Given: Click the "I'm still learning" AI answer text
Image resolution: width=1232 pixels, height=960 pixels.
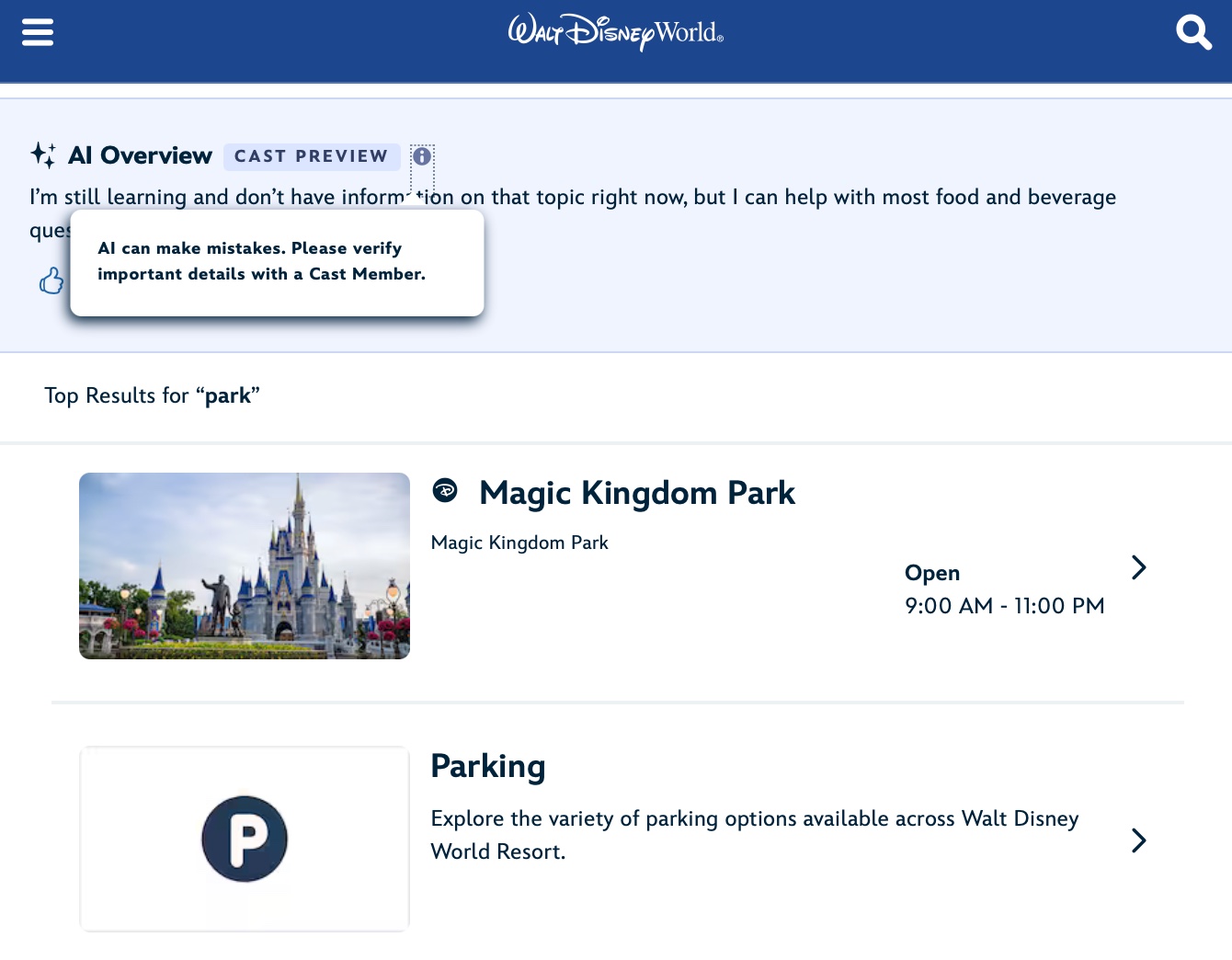Looking at the screenshot, I should tap(573, 197).
